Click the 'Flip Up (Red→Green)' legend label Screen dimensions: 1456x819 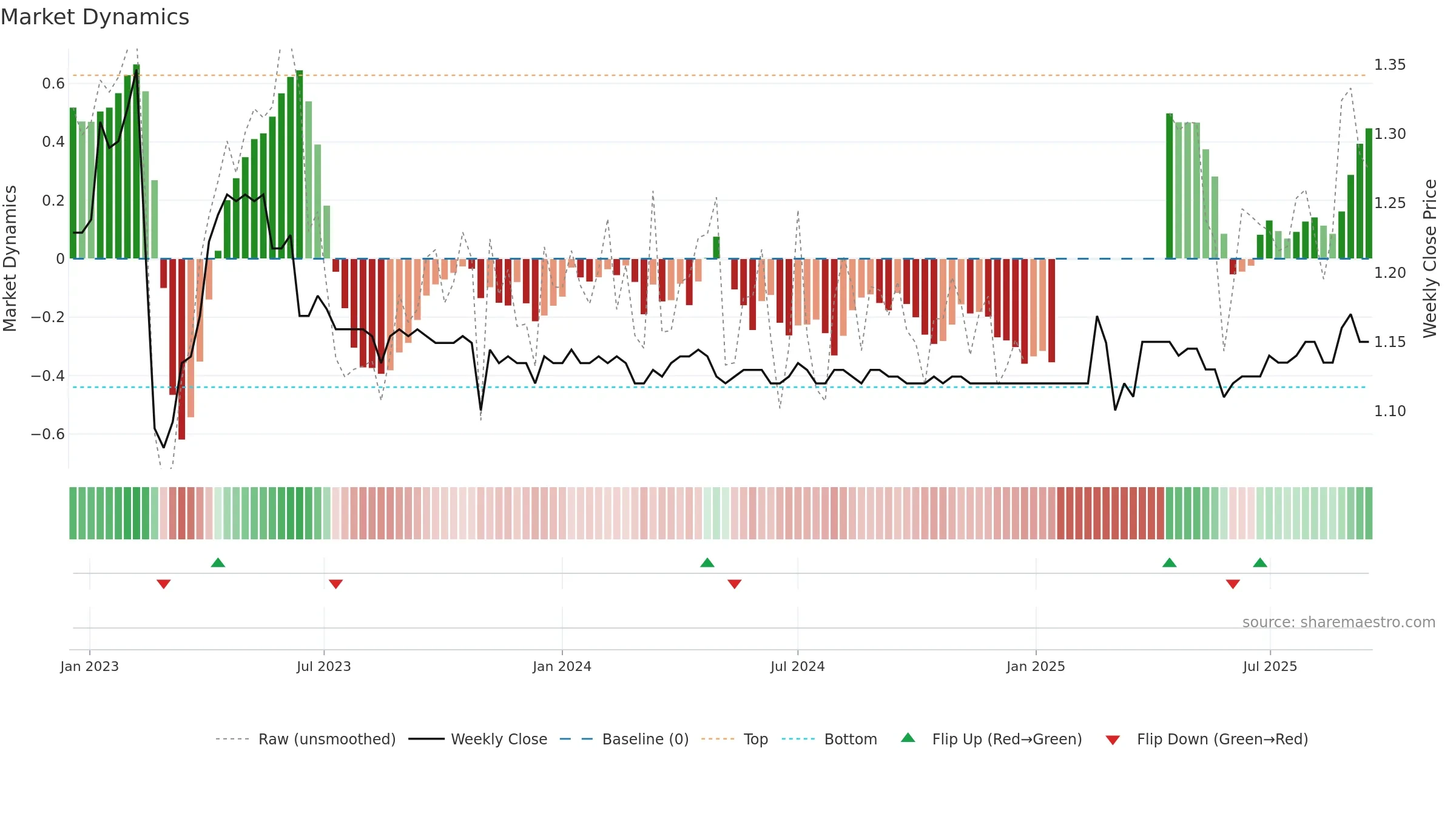(x=1007, y=740)
